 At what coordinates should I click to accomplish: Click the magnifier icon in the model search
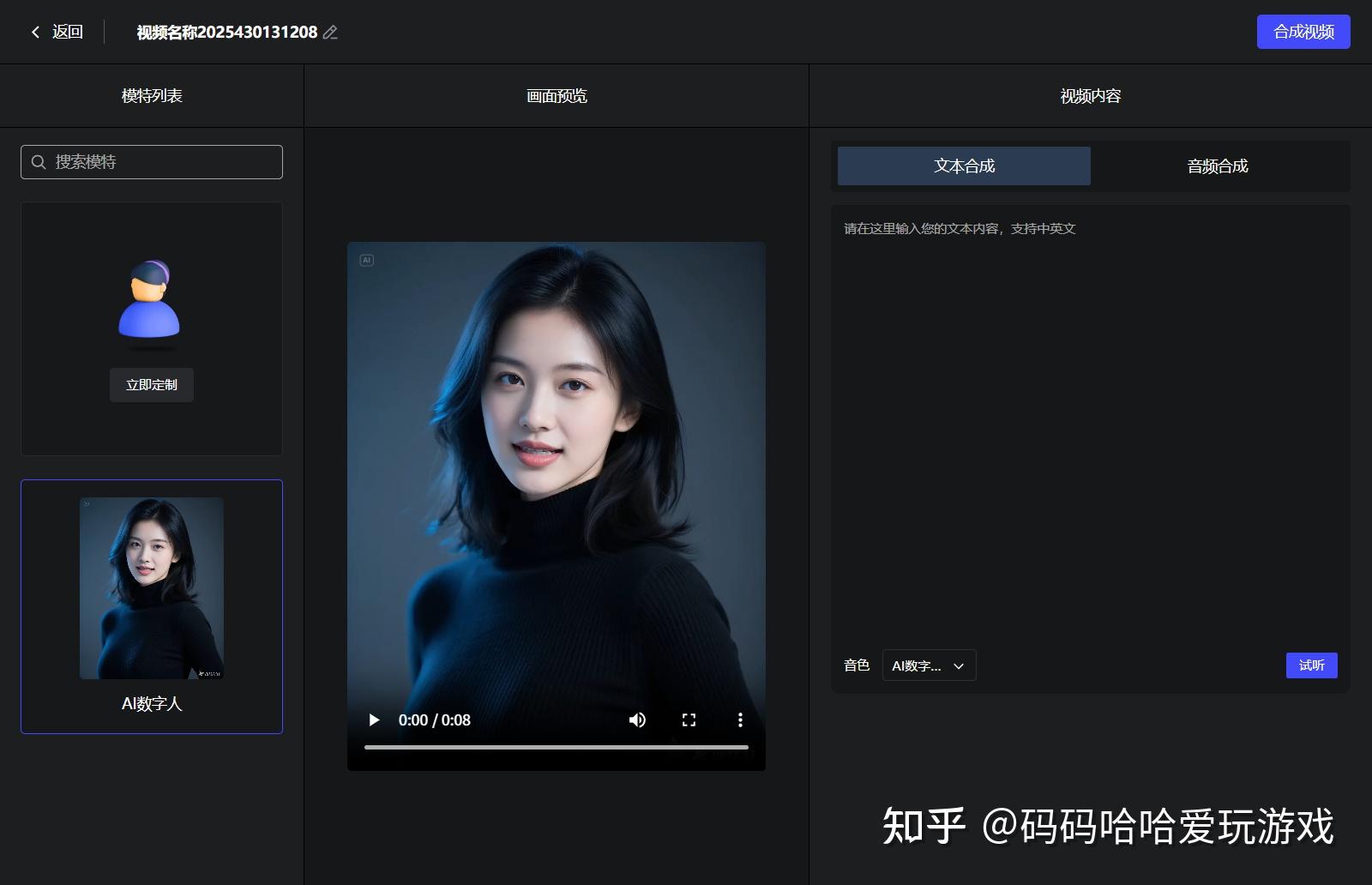pyautogui.click(x=38, y=161)
